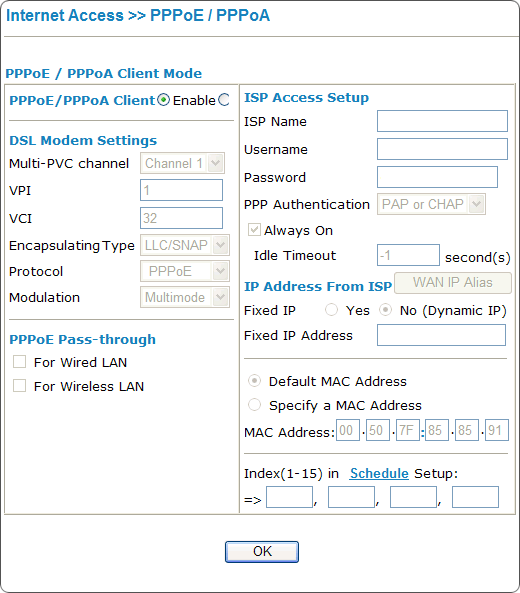Click the VCI input field
The height and width of the screenshot is (593, 520).
click(x=182, y=218)
